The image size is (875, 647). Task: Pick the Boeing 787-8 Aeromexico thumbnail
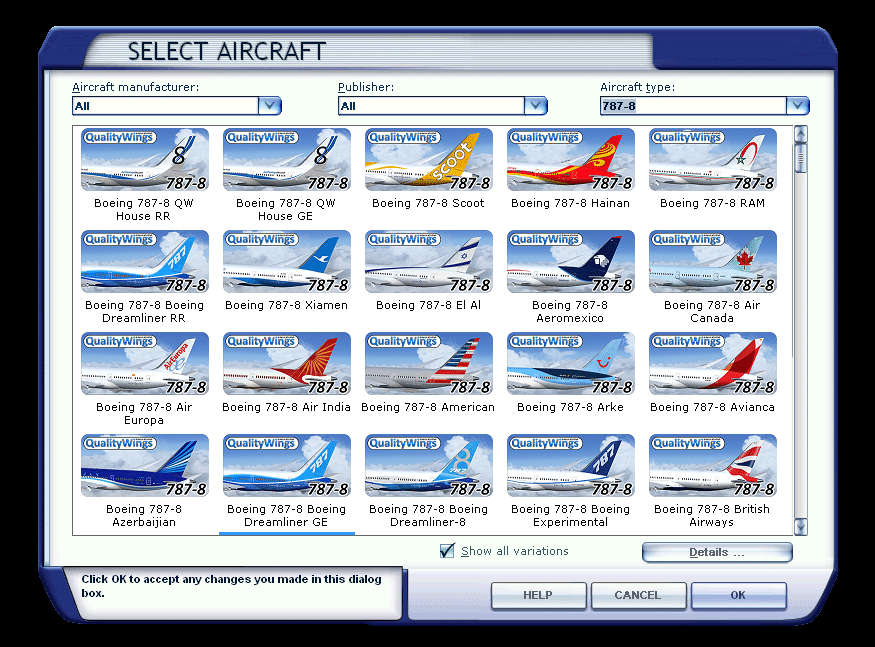pyautogui.click(x=570, y=262)
